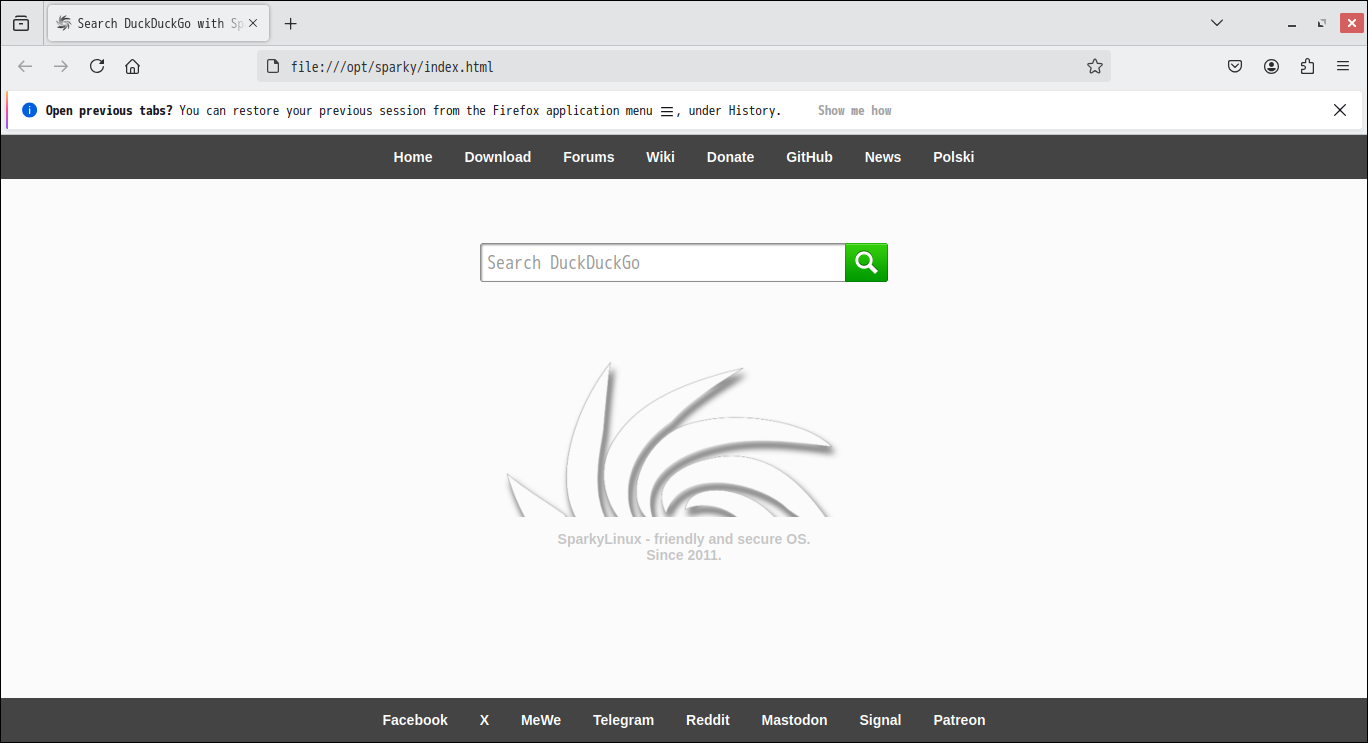This screenshot has height=743, width=1368.
Task: Click the 'SparkyLinux - friendly and secure OS.' text
Action: tap(684, 539)
